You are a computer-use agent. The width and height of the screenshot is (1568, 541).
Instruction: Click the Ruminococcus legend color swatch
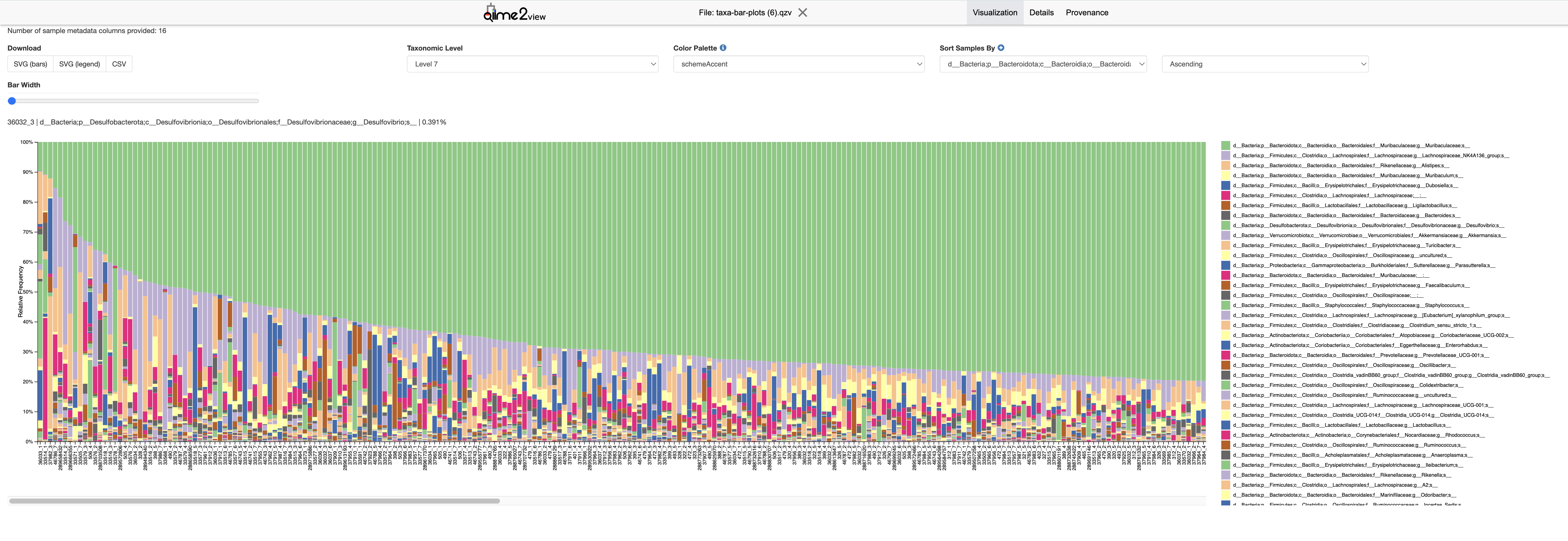[1225, 445]
